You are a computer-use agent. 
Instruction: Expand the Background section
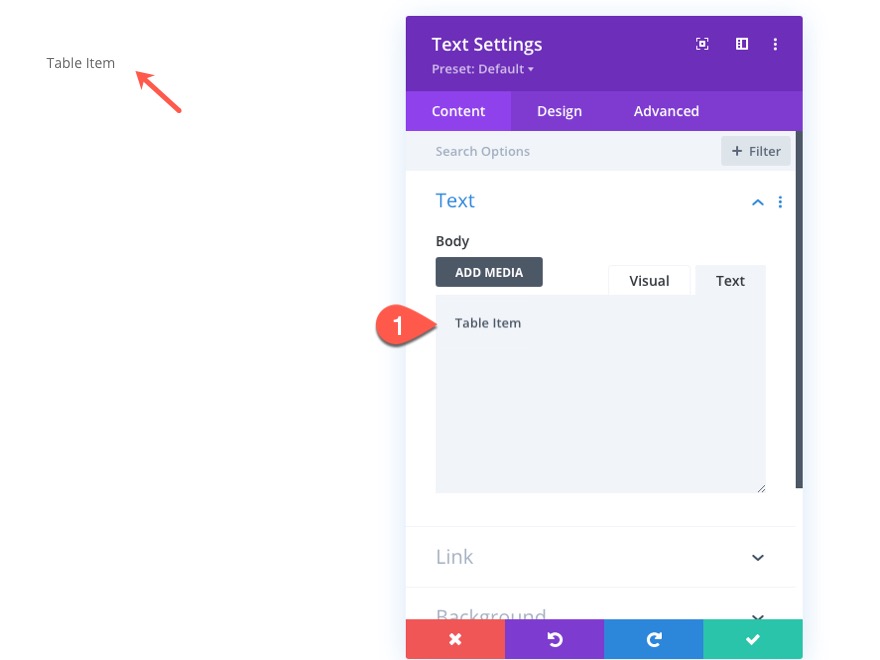pyautogui.click(x=758, y=616)
